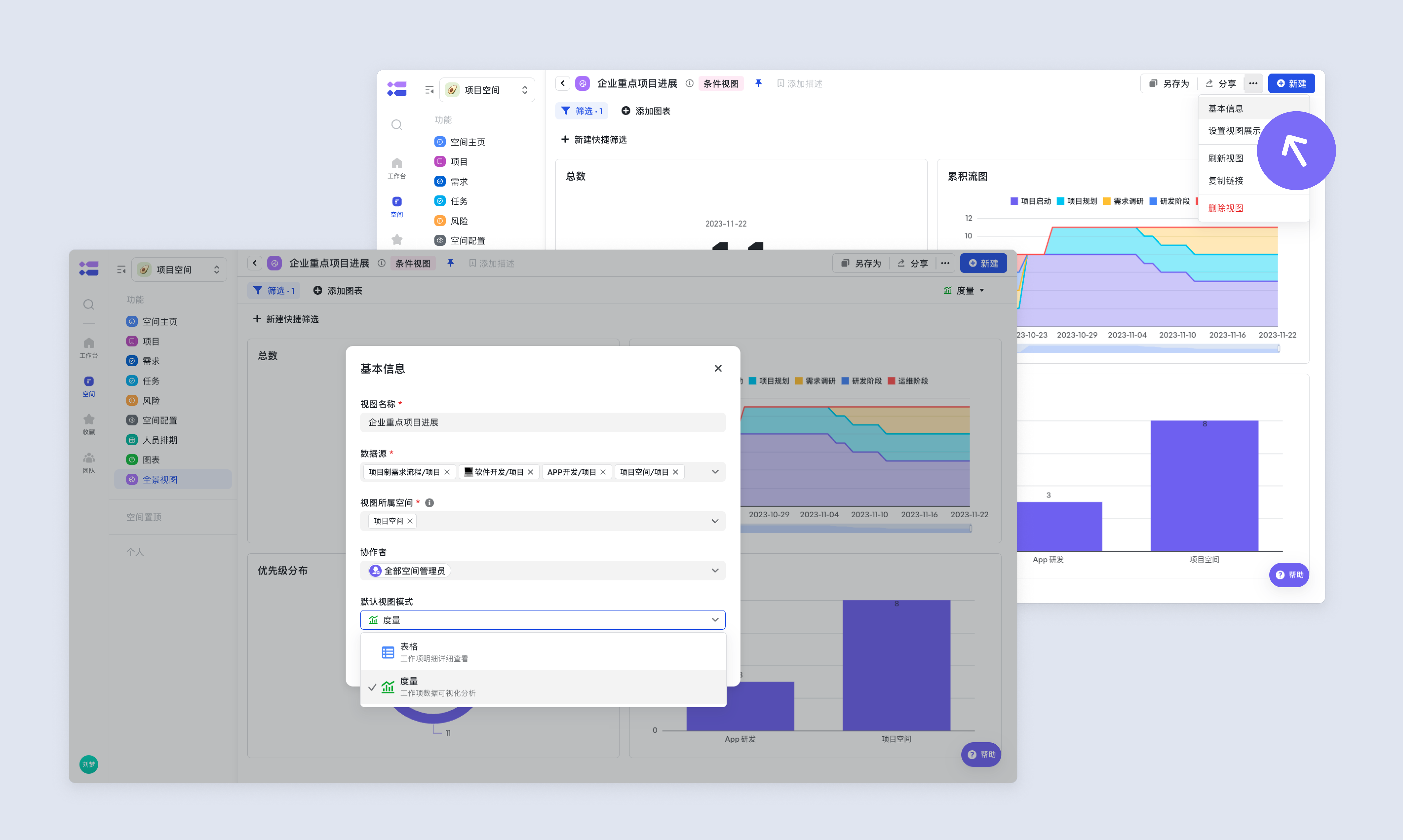Remove the 项目空间/项目 data source tag
Screen dimensions: 1403x840
coord(675,472)
